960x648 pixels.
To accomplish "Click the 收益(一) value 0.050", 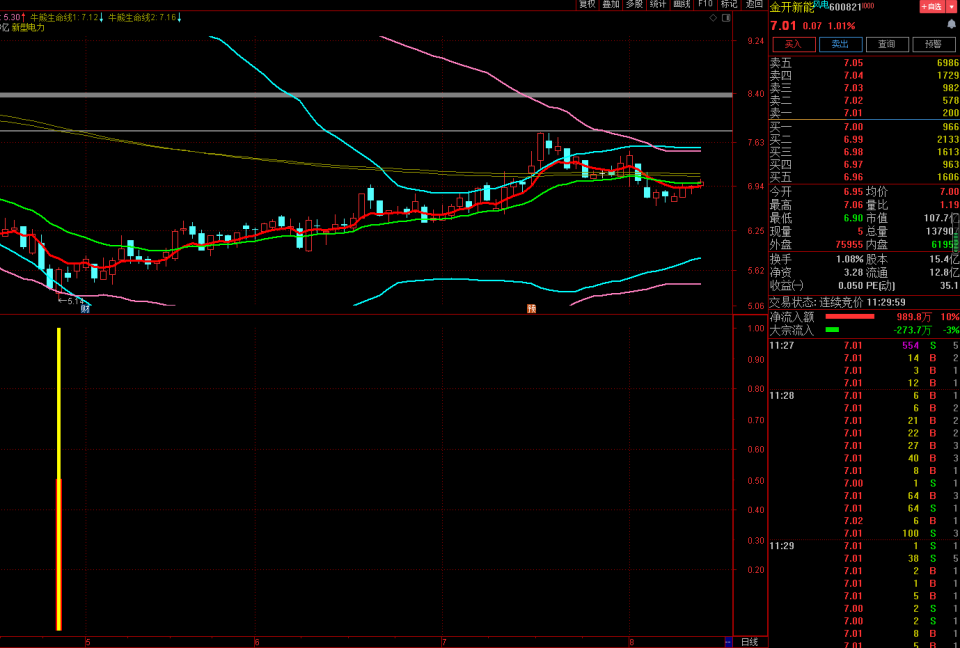I will pyautogui.click(x=851, y=285).
